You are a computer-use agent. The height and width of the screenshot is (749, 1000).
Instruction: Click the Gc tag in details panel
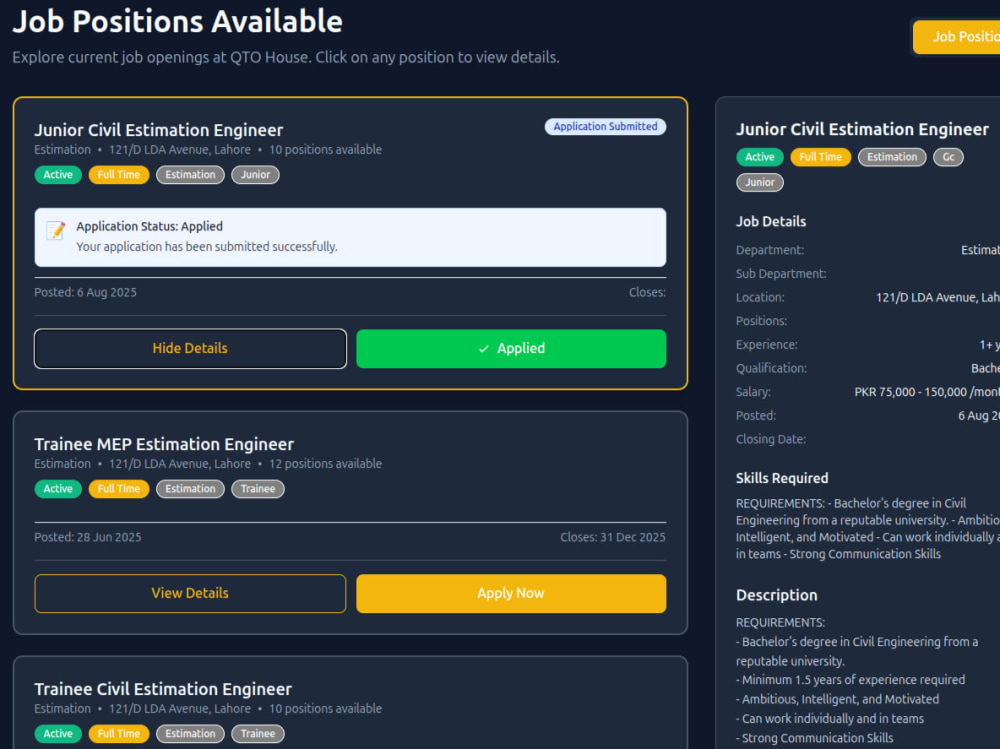[948, 157]
